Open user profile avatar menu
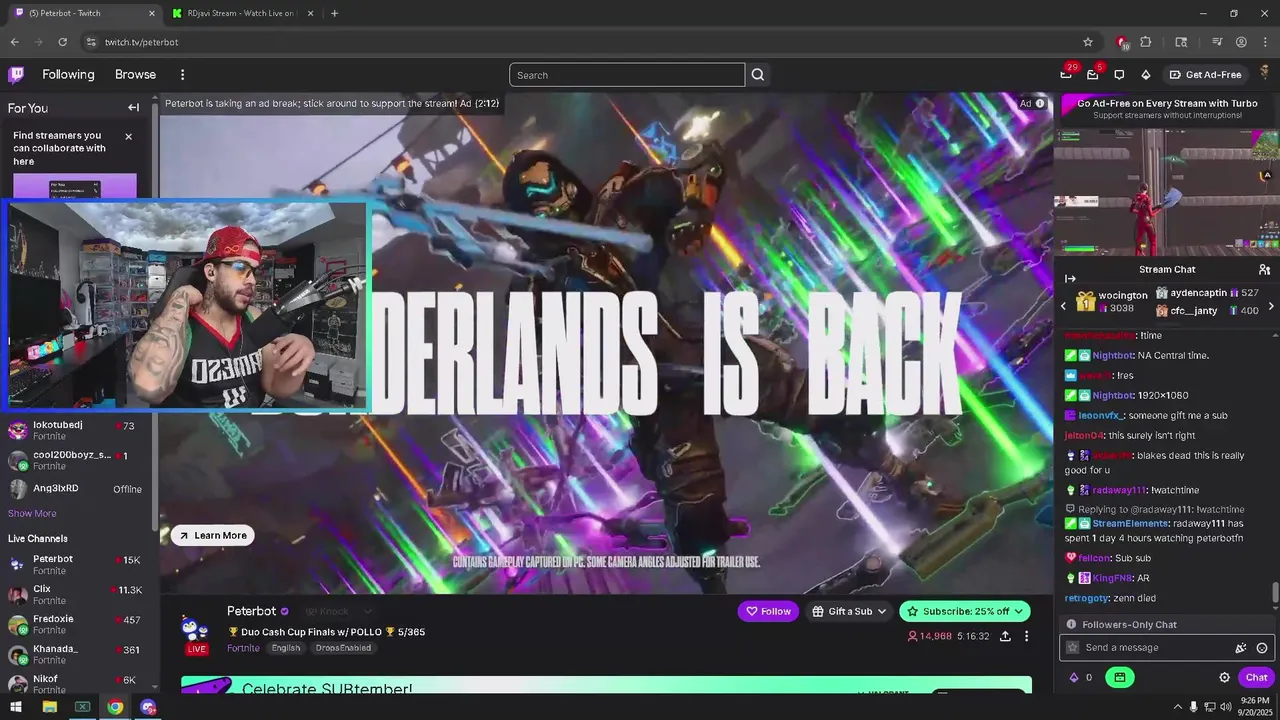The image size is (1280, 720). (1264, 74)
